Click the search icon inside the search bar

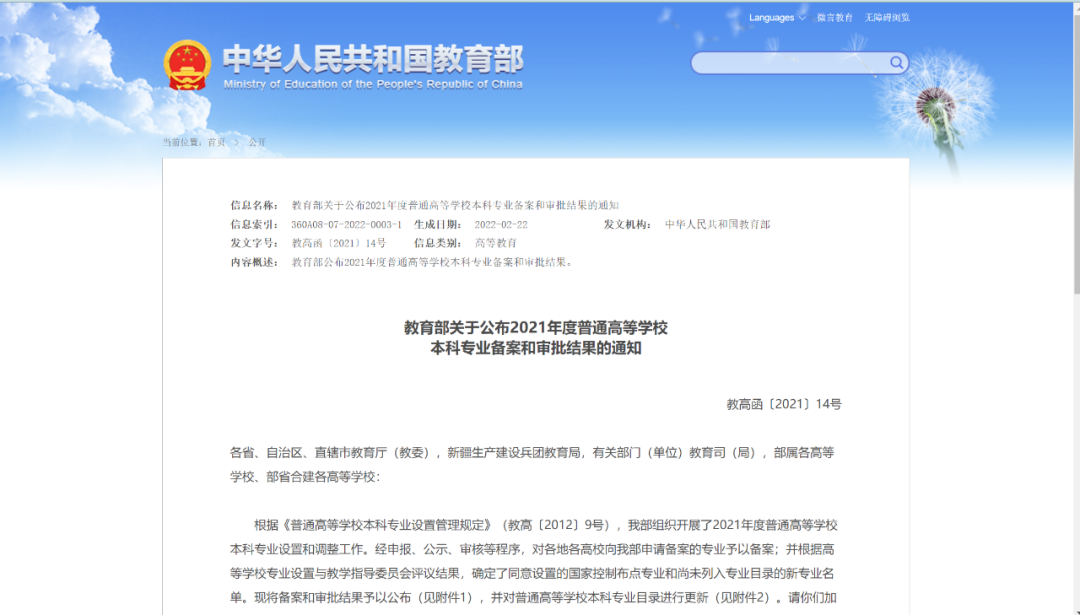(x=896, y=62)
